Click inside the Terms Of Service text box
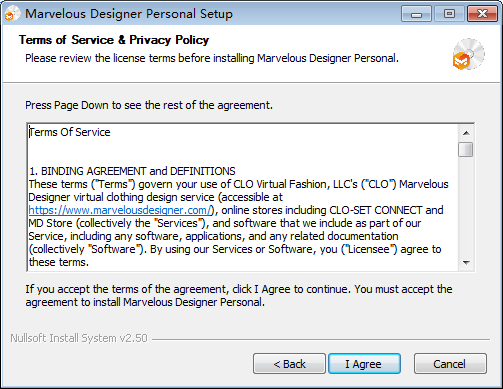 tap(243, 197)
